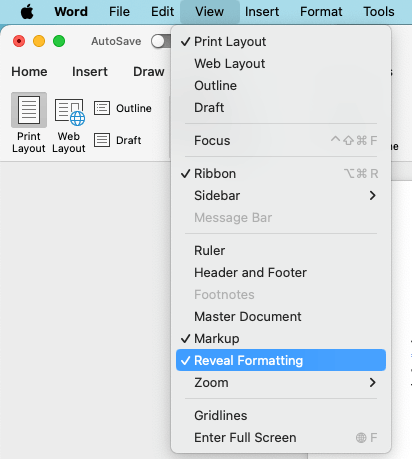
Task: Select Header and Footer
Action: [x=281, y=272]
